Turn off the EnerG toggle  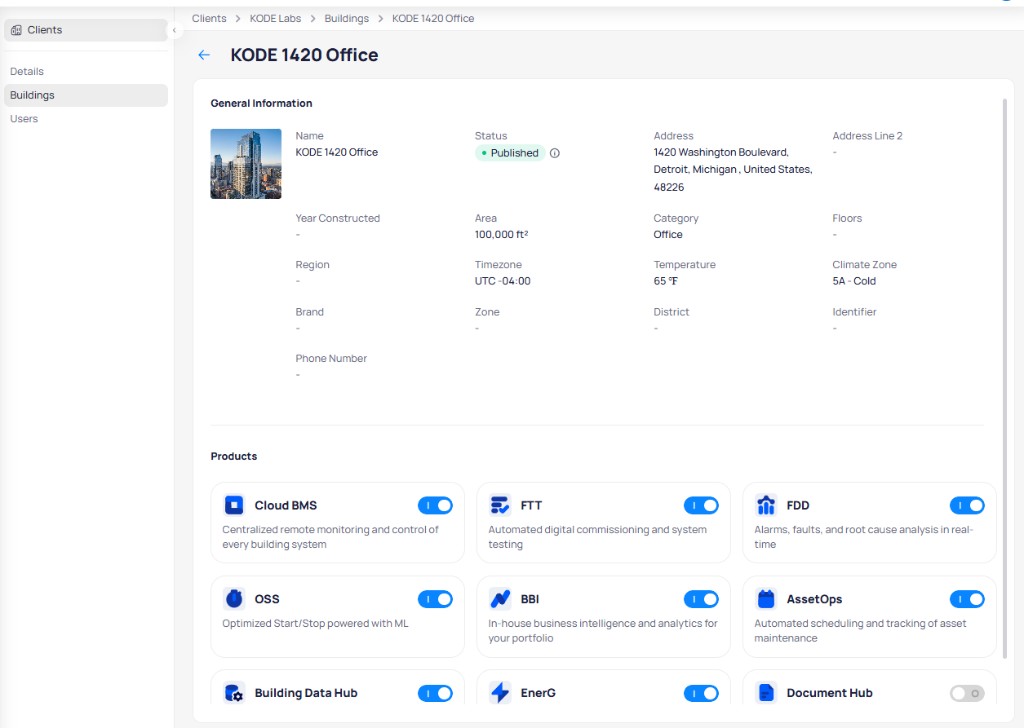[x=701, y=693]
